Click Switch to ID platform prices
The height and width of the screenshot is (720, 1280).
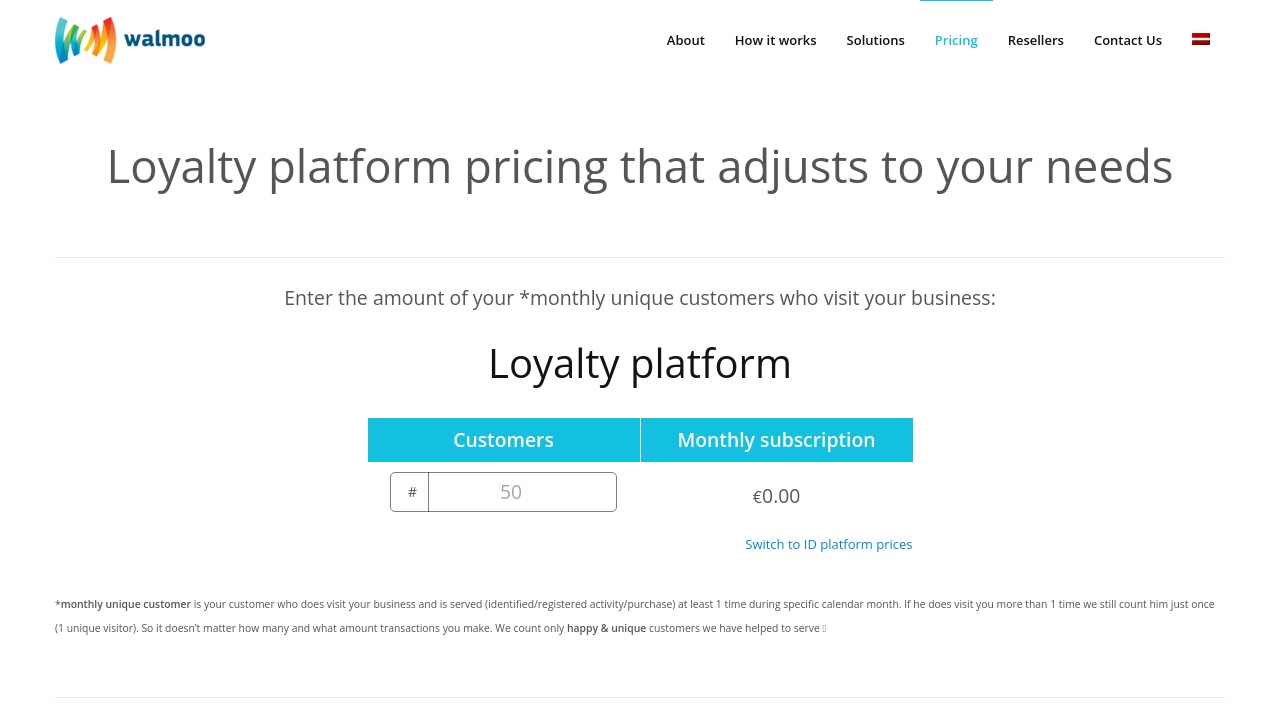(x=828, y=544)
